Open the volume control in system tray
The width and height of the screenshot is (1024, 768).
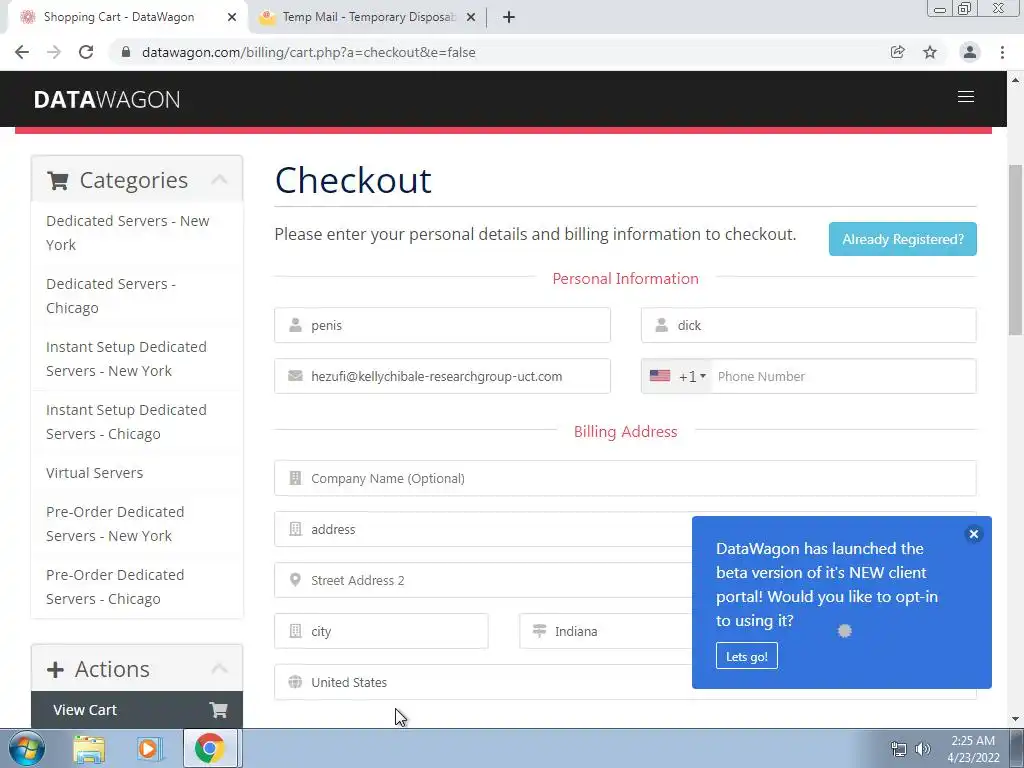[x=923, y=749]
